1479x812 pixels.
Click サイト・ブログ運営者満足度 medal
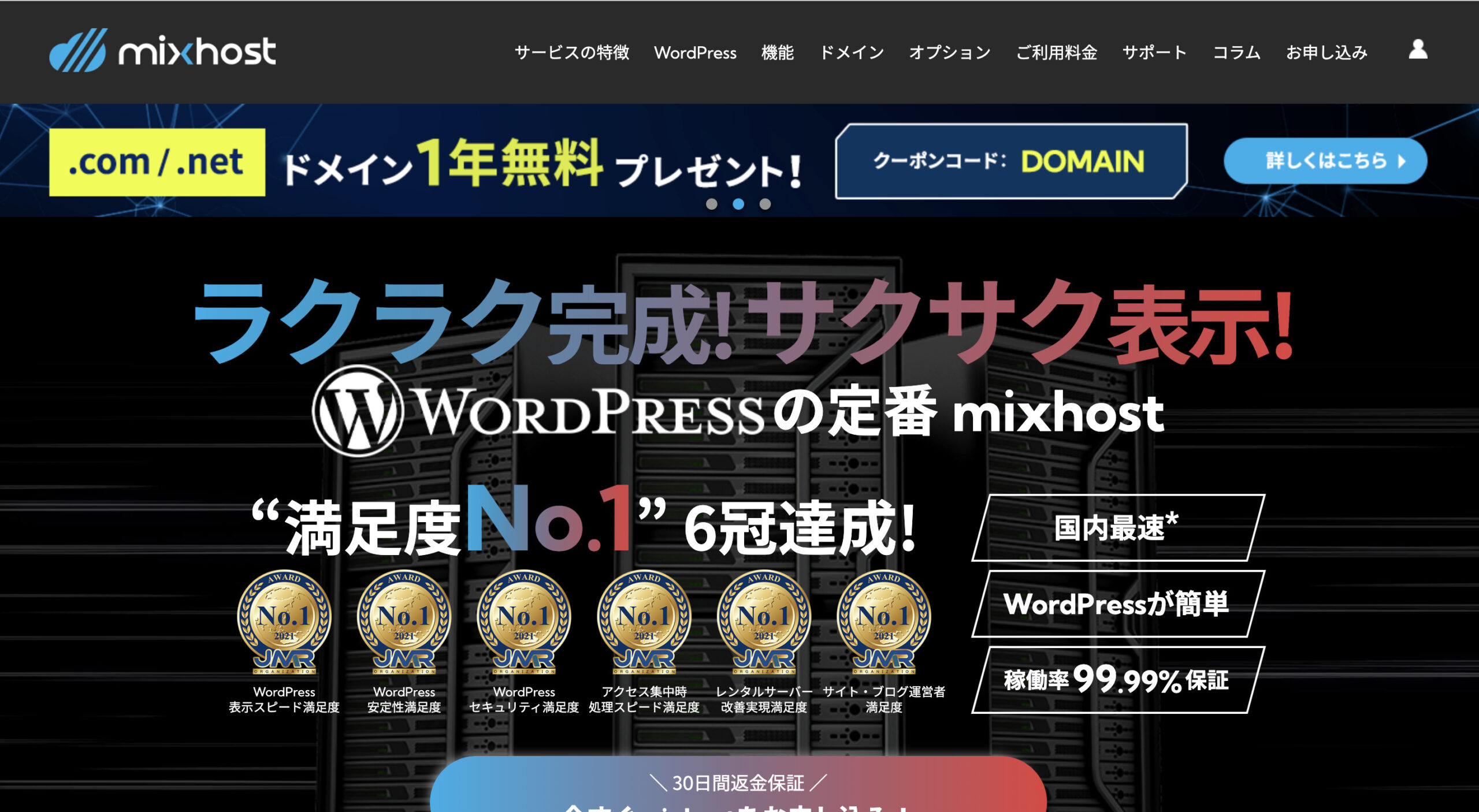tap(884, 622)
